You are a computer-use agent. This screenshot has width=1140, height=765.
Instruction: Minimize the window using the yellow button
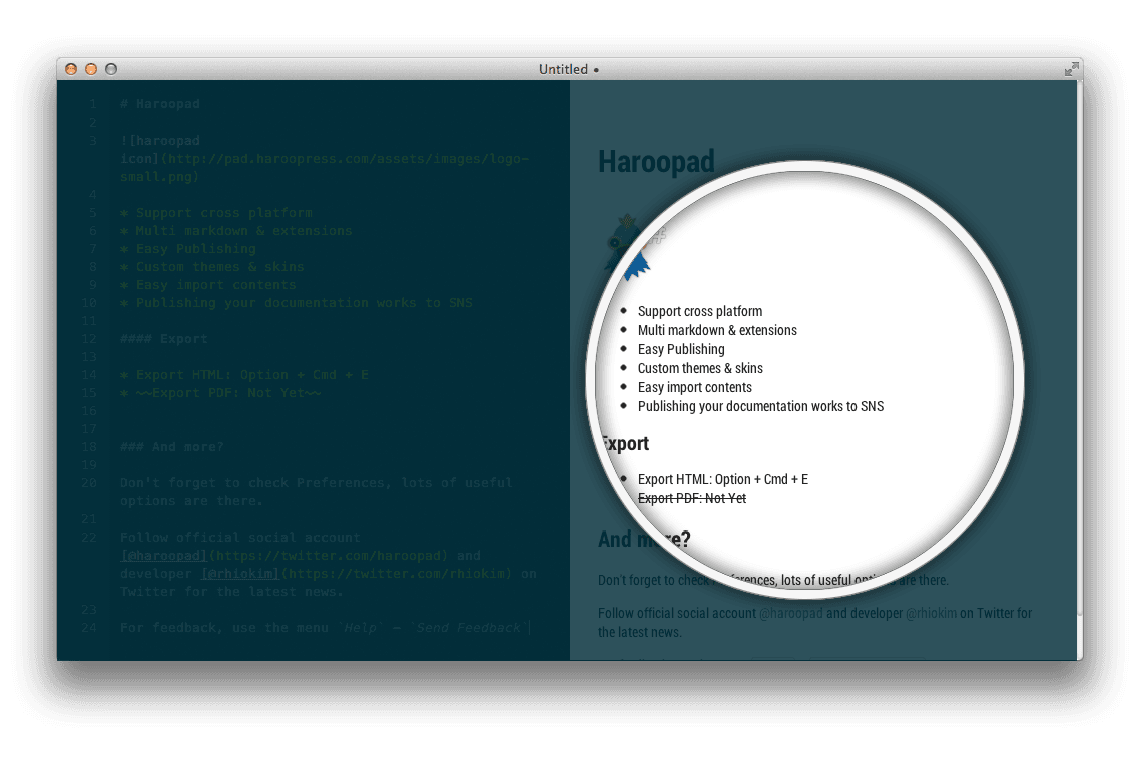(91, 69)
